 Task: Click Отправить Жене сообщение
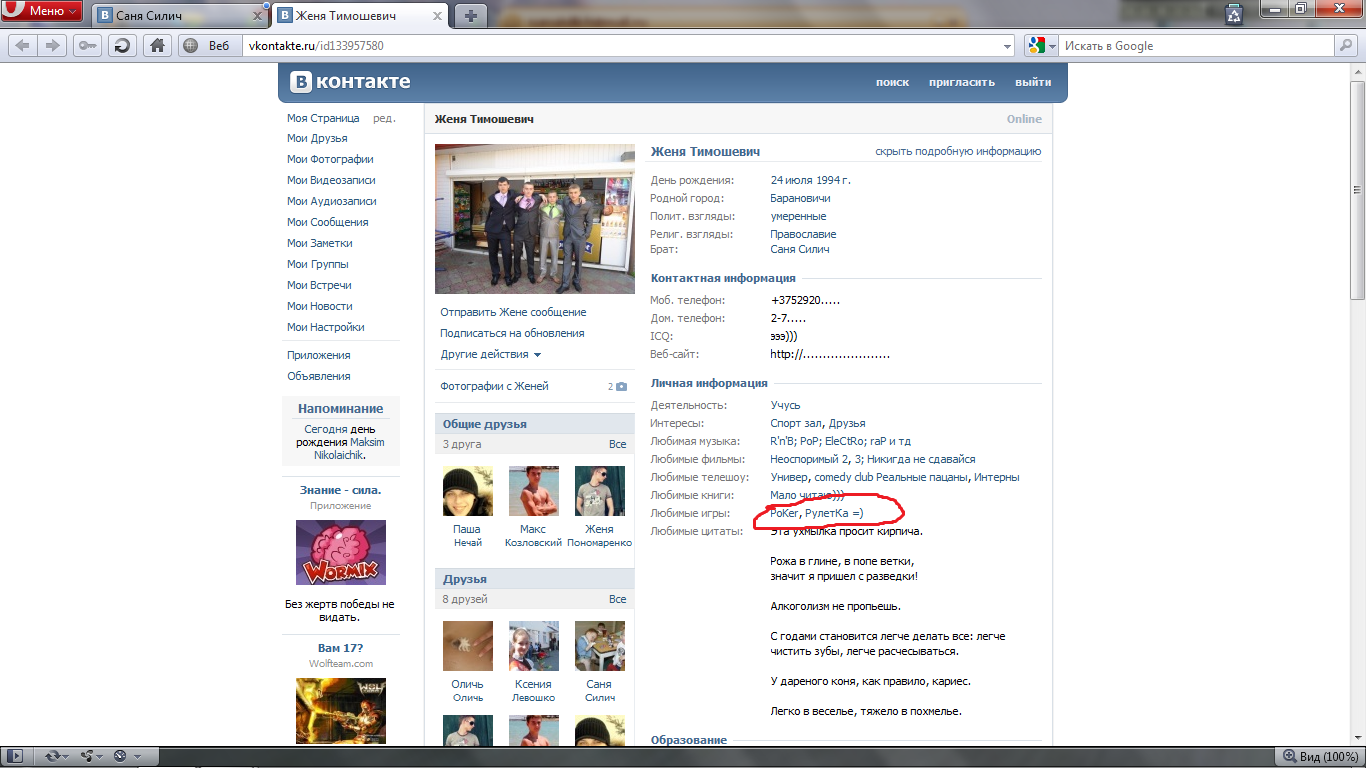513,312
